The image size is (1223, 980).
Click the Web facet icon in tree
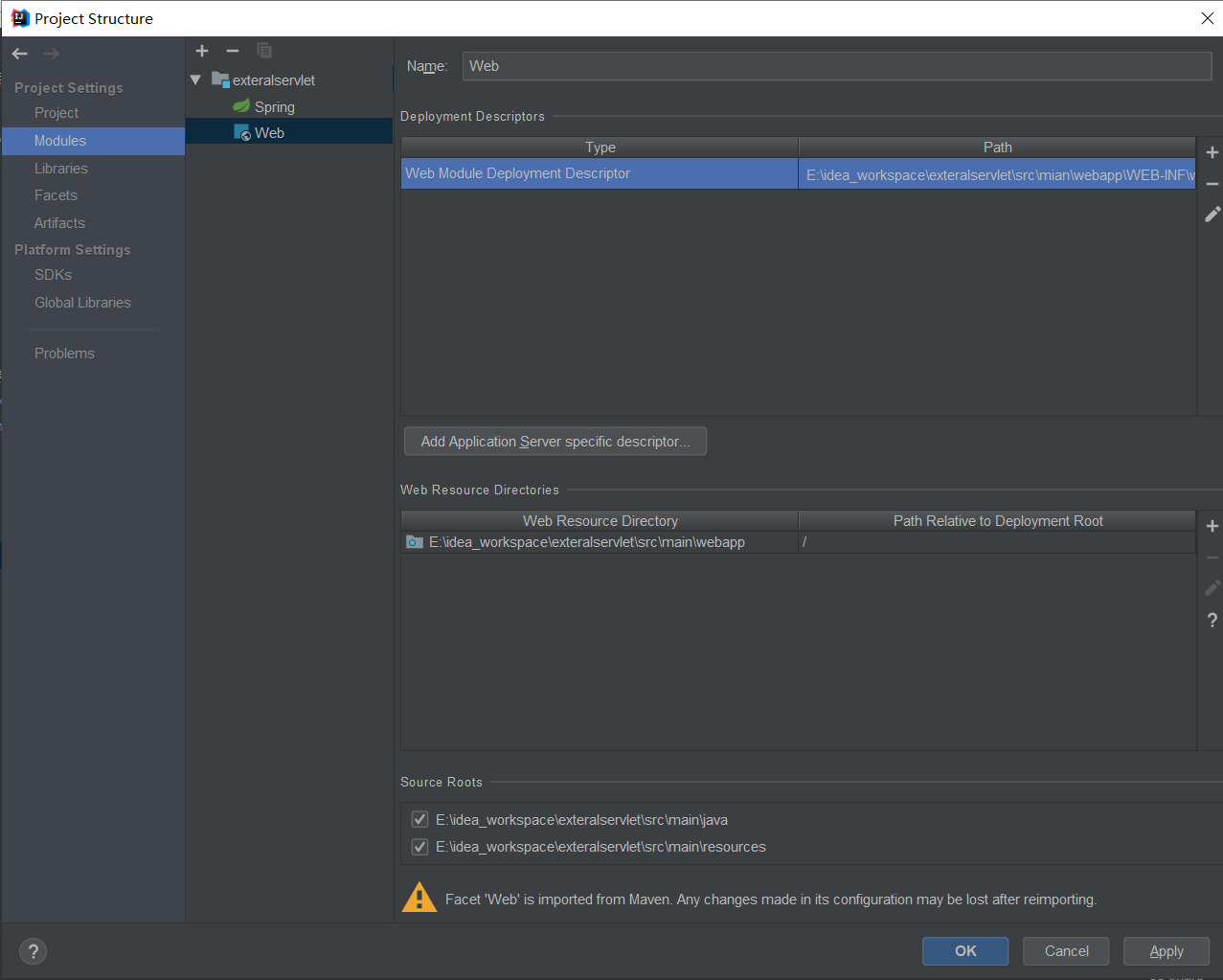click(x=242, y=132)
